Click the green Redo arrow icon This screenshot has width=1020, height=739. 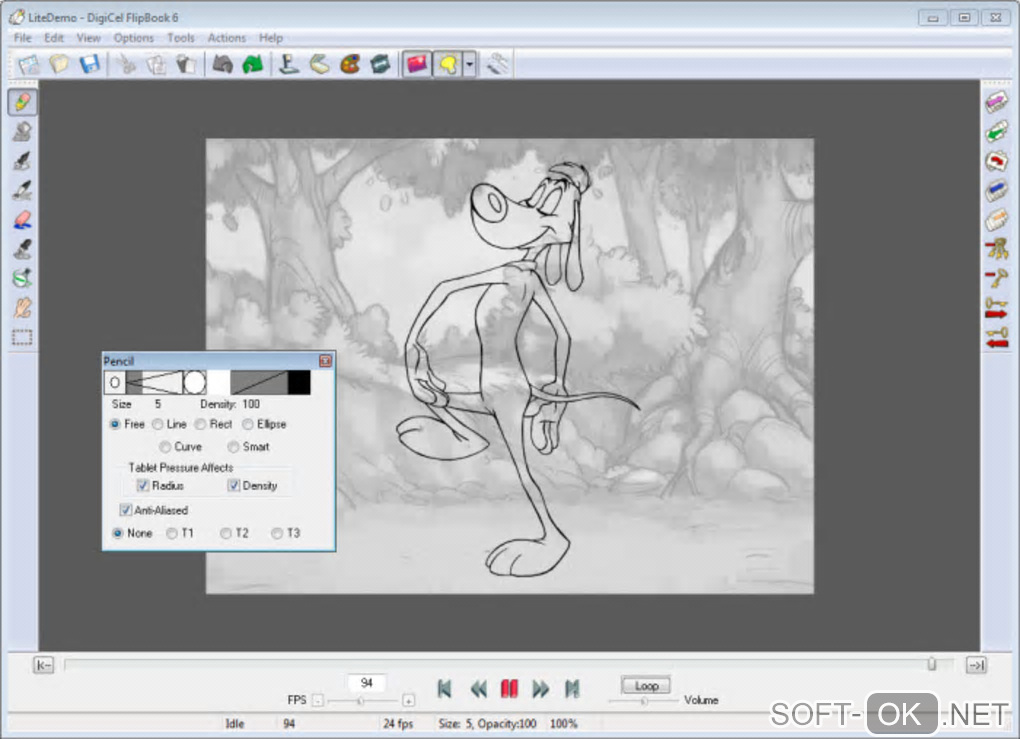click(252, 64)
